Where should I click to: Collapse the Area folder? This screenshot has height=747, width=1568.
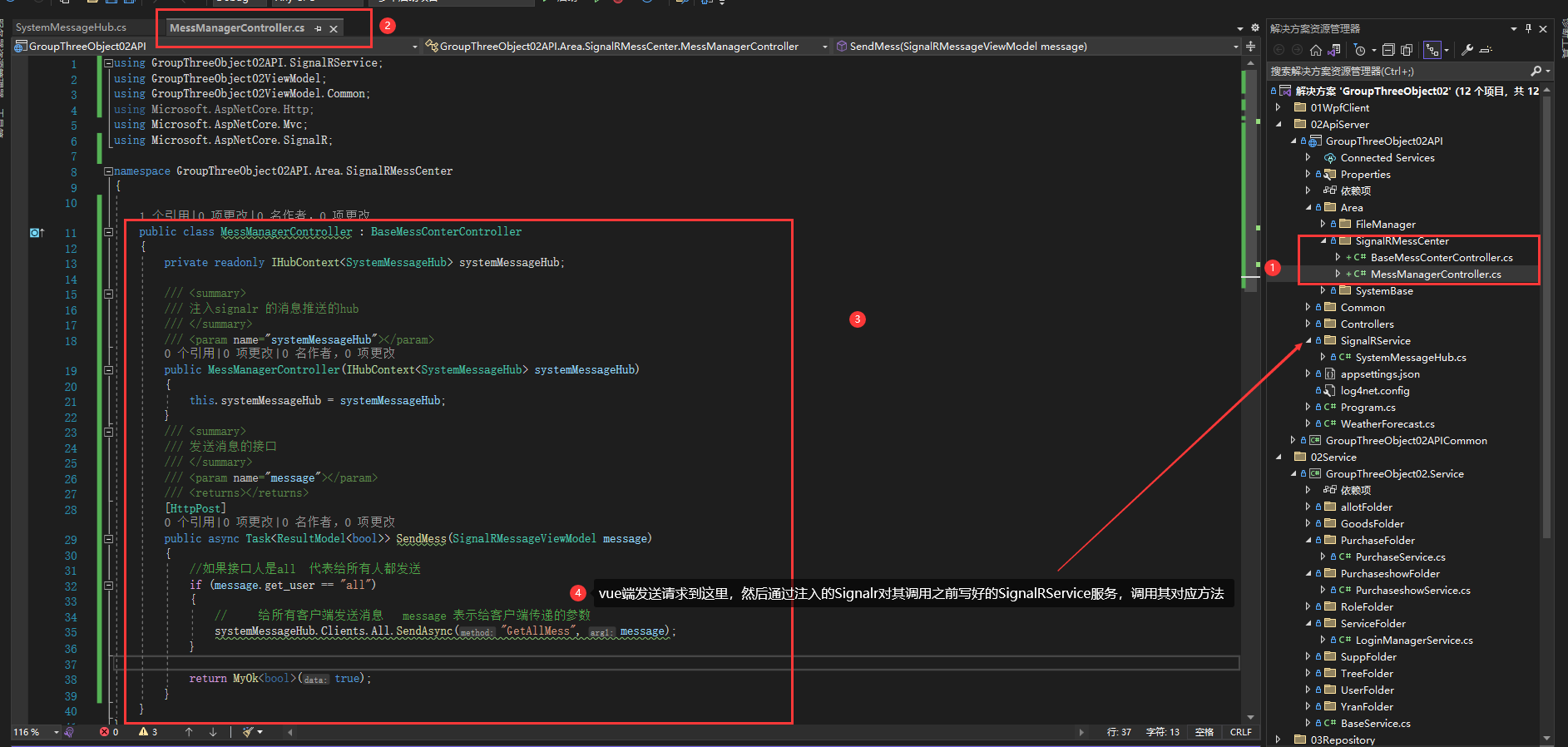tap(1308, 207)
